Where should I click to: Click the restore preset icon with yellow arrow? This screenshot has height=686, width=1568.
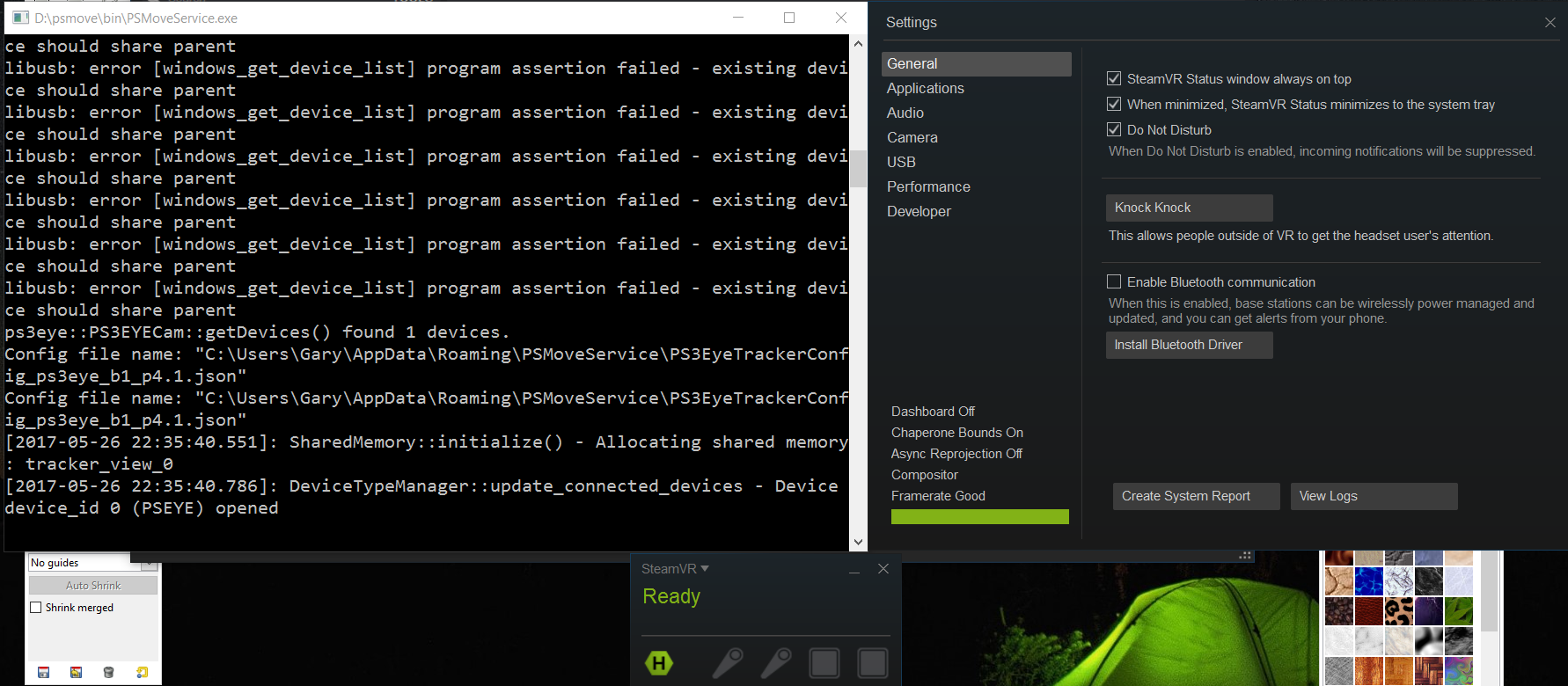pos(76,672)
